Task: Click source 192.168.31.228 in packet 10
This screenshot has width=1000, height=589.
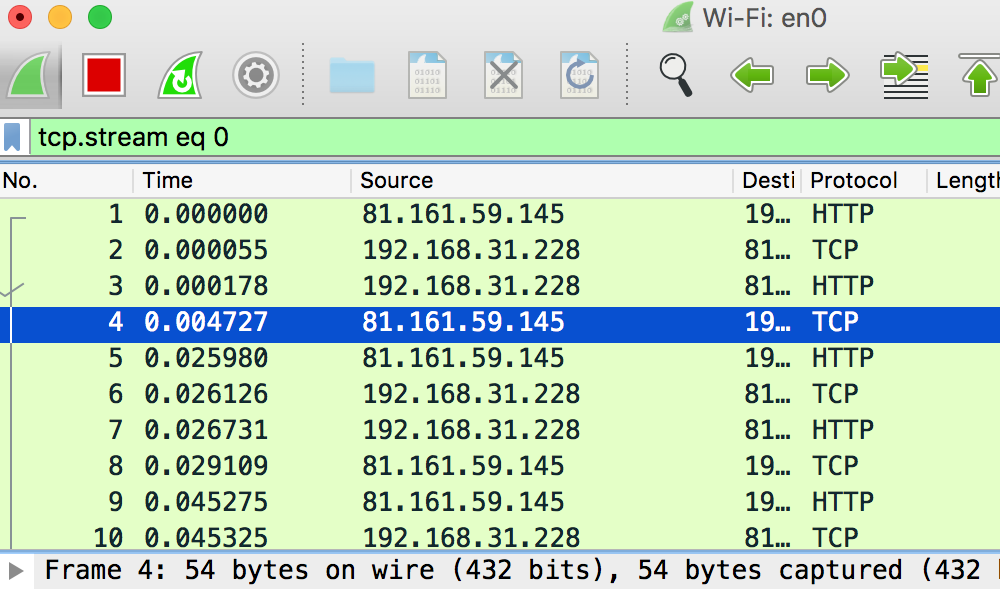Action: tap(471, 538)
